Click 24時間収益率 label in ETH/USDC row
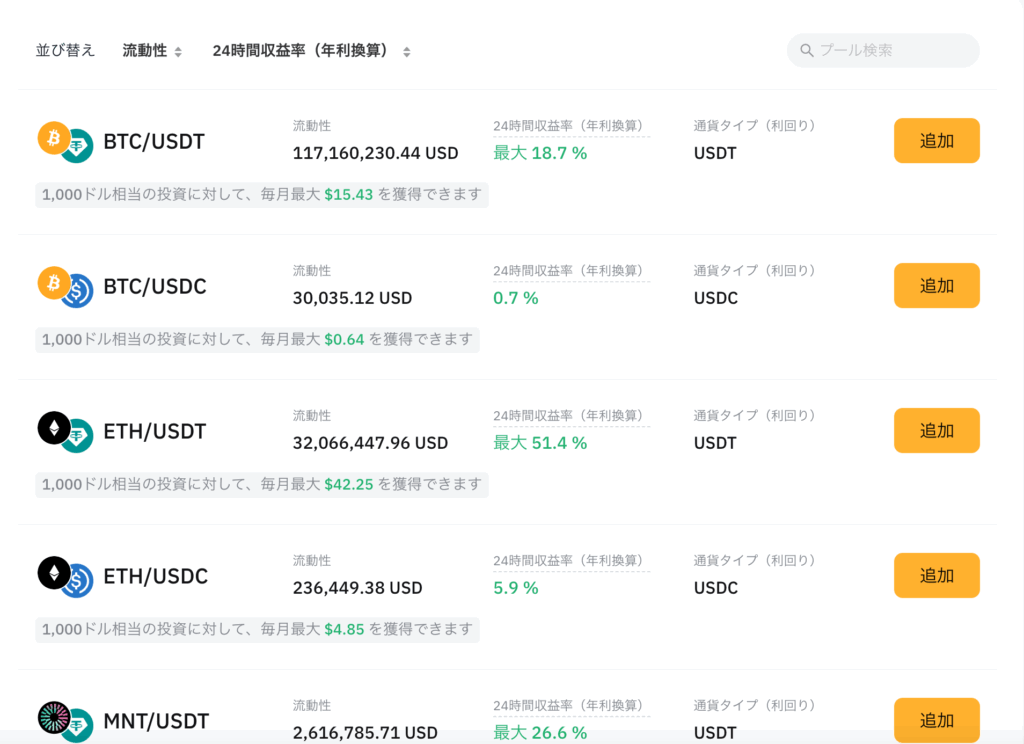The height and width of the screenshot is (744, 1024). coord(571,561)
